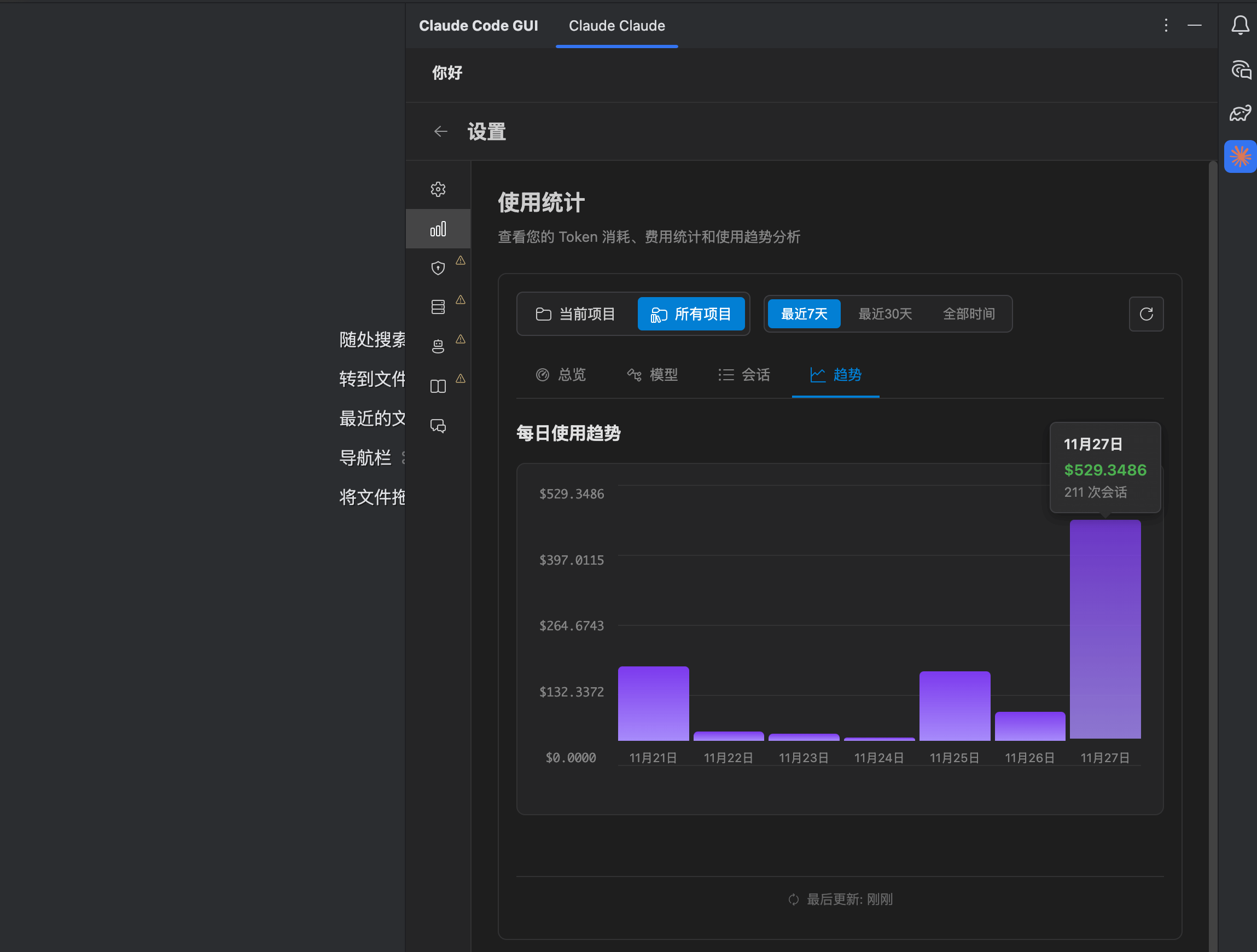Select the 会话 tab
Viewport: 1257px width, 952px height.
(745, 375)
